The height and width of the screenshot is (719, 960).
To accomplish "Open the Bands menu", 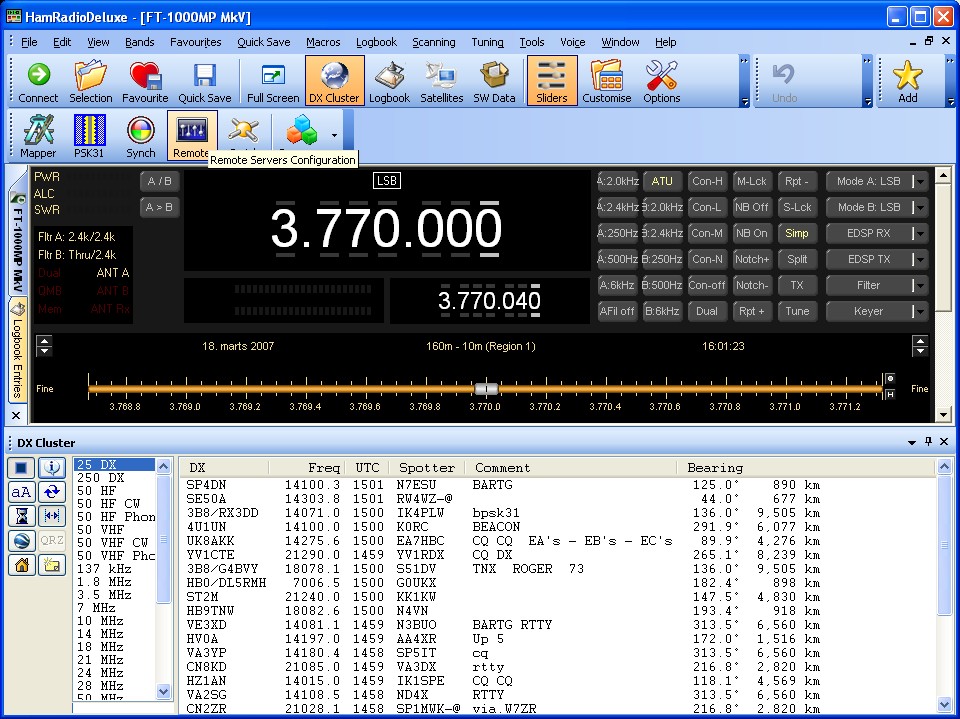I will click(140, 42).
